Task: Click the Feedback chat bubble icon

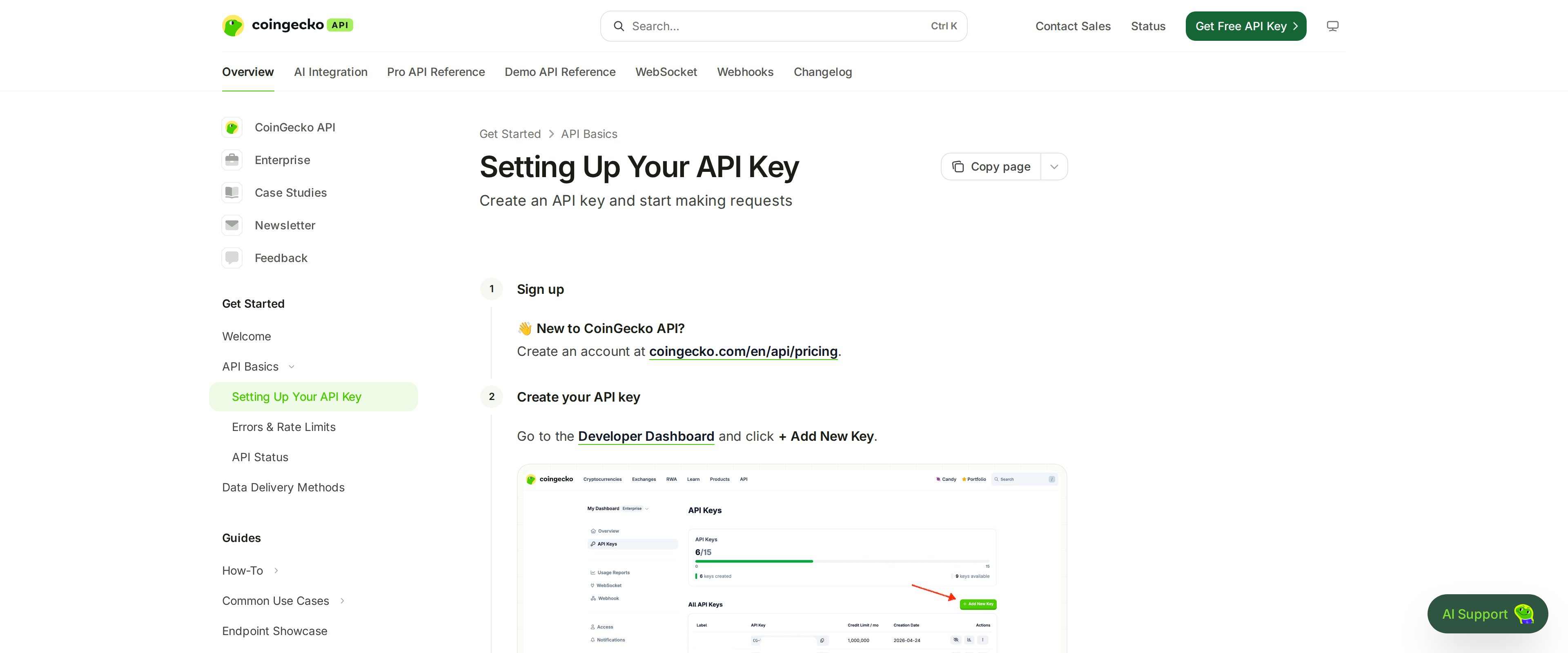Action: (232, 258)
